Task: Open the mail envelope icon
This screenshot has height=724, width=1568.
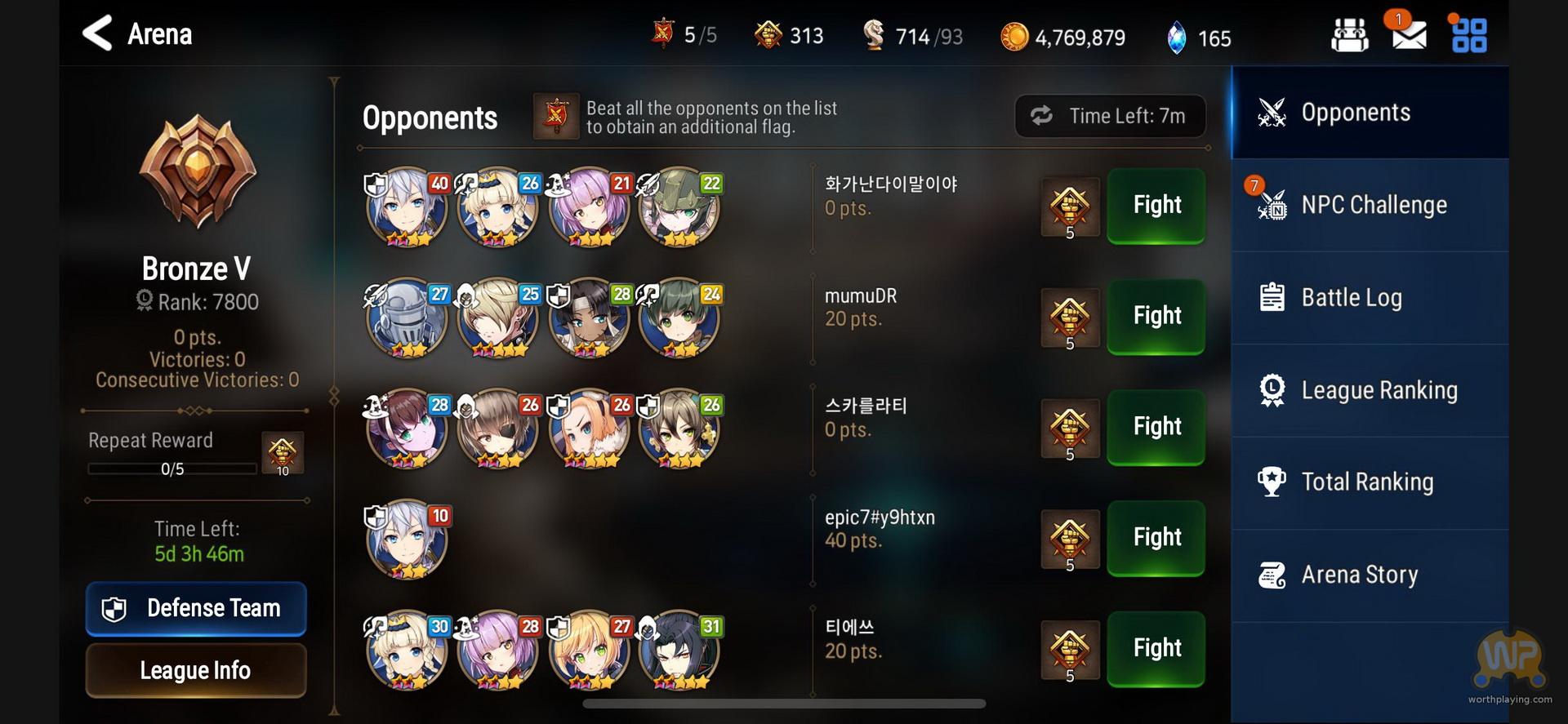Action: coord(1409,35)
